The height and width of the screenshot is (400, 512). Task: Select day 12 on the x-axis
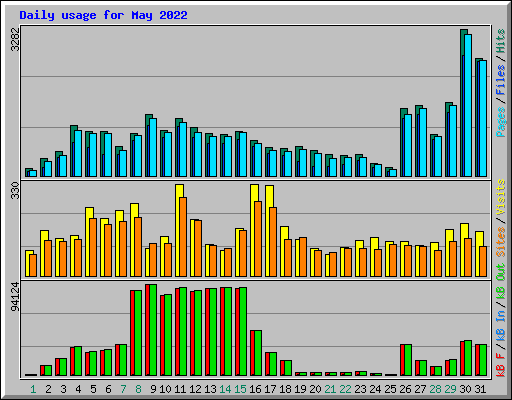195,389
